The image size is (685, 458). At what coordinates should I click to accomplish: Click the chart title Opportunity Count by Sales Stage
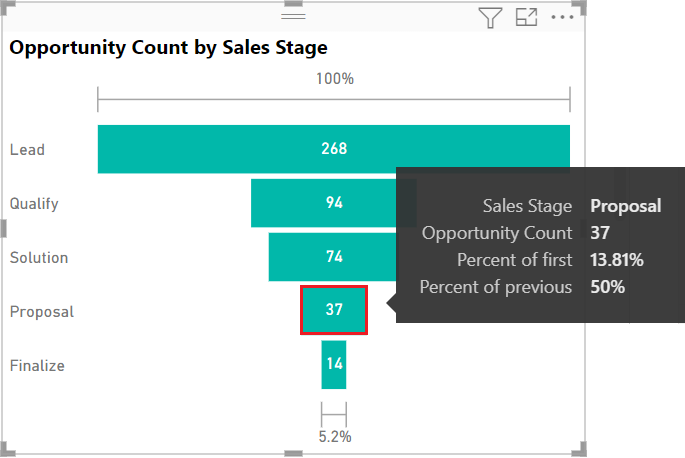[169, 47]
